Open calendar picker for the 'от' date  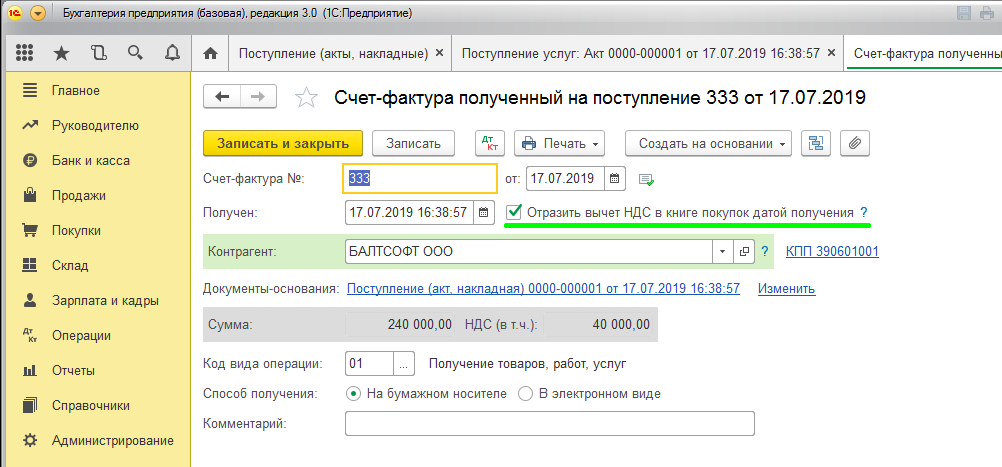(x=614, y=178)
